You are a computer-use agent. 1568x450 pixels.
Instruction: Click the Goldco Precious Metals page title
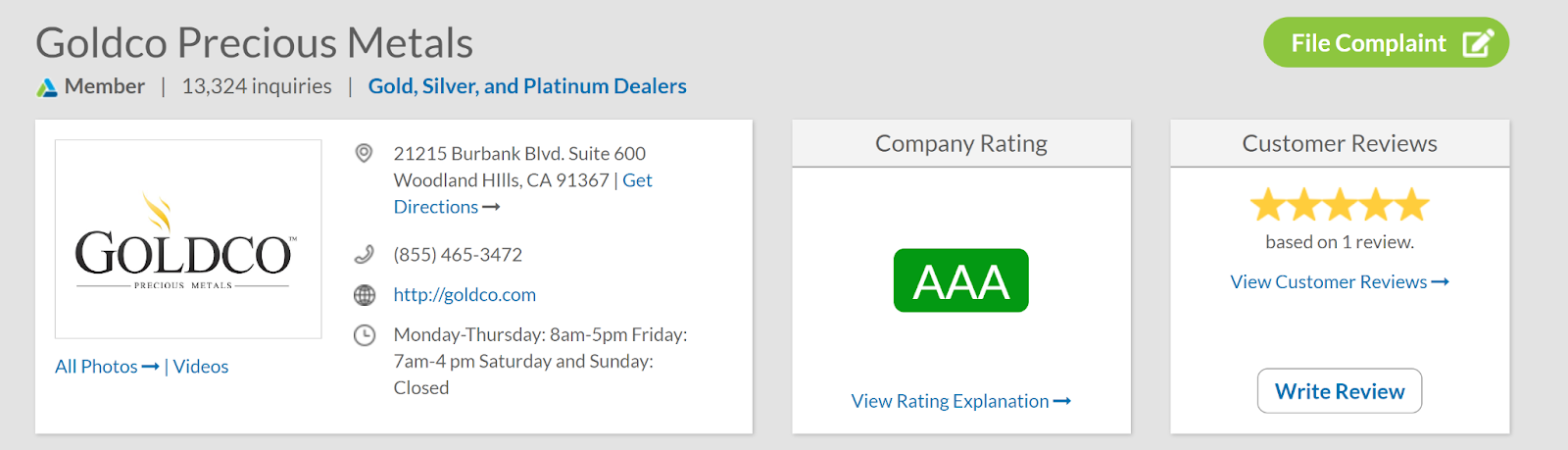(255, 43)
